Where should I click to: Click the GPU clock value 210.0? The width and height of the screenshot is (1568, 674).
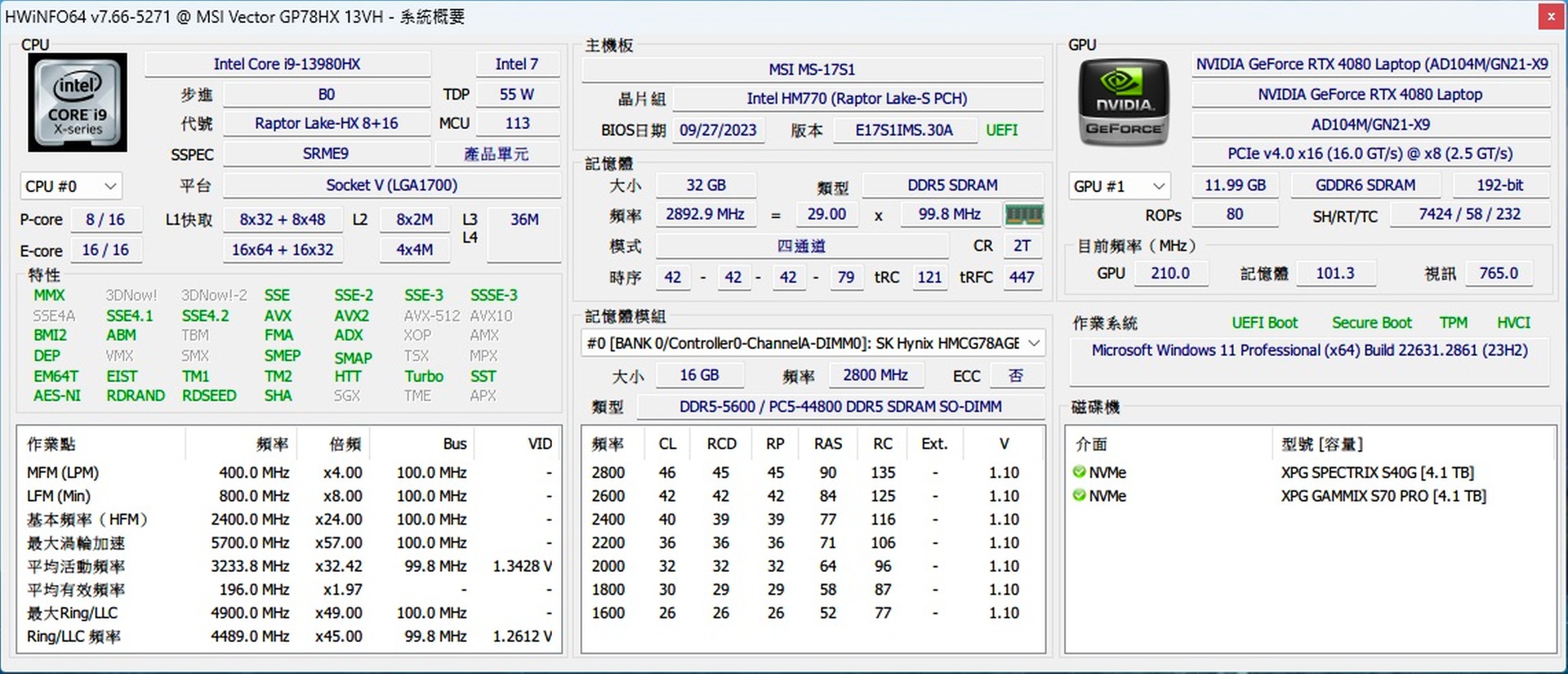pos(1170,274)
